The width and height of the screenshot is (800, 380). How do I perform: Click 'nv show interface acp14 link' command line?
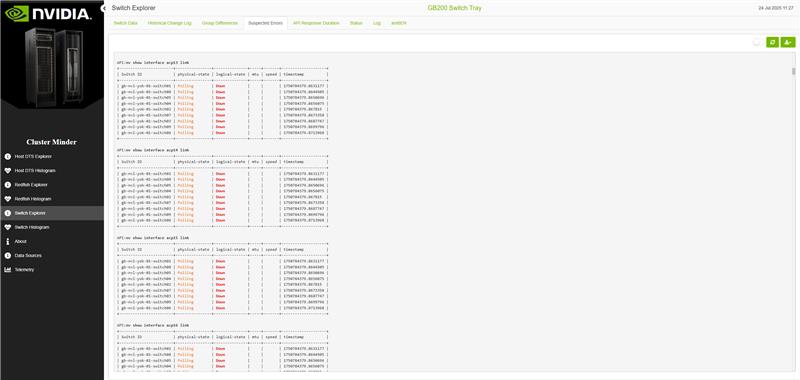(153, 150)
